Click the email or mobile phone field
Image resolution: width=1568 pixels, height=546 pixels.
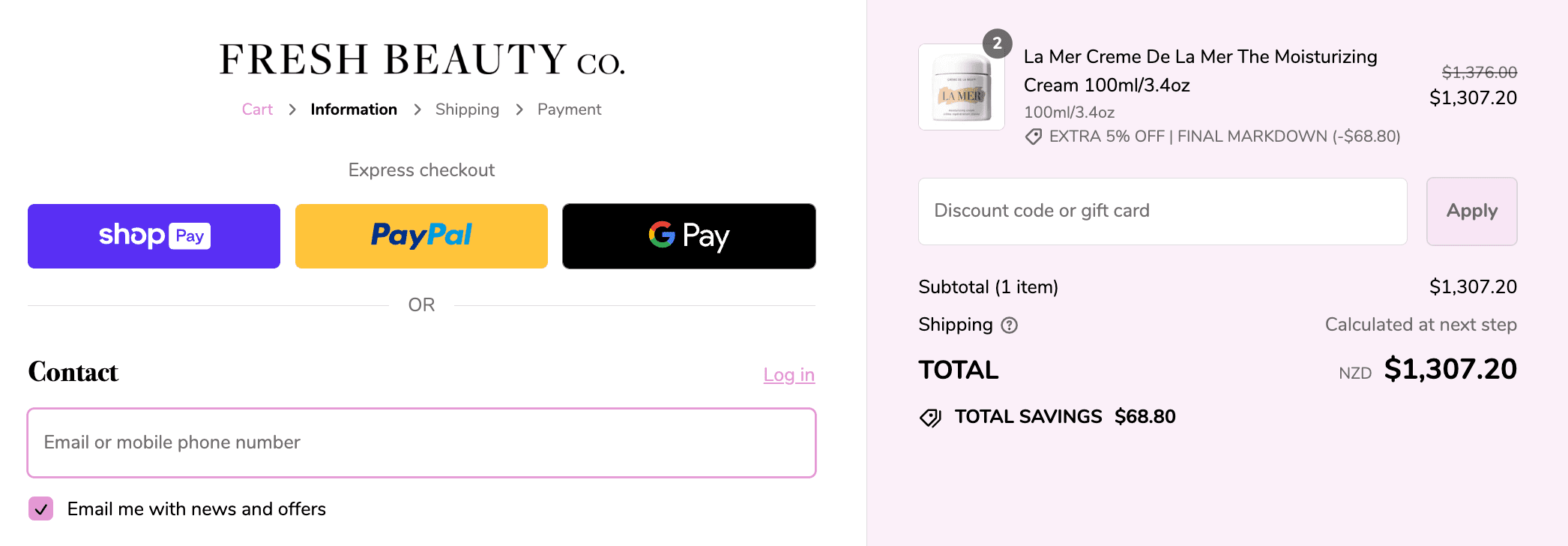(x=421, y=442)
